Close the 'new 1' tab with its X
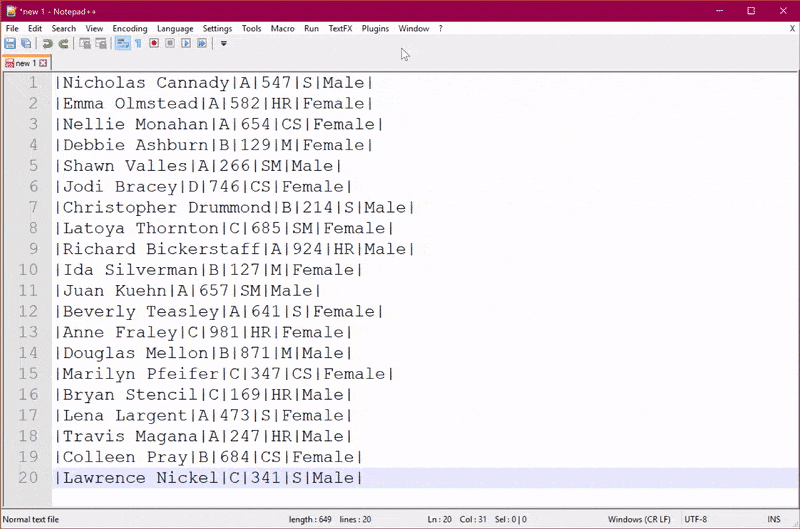The height and width of the screenshot is (529, 800). (x=43, y=63)
